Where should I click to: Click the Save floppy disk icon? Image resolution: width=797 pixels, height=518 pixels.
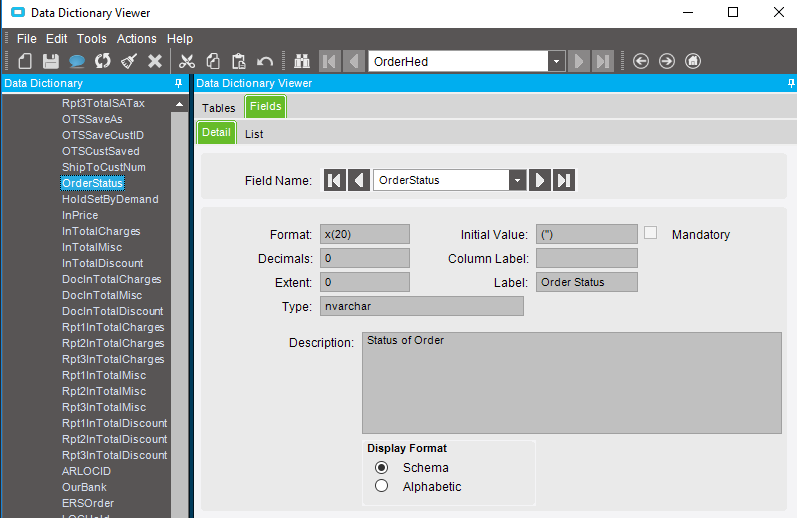click(x=50, y=61)
